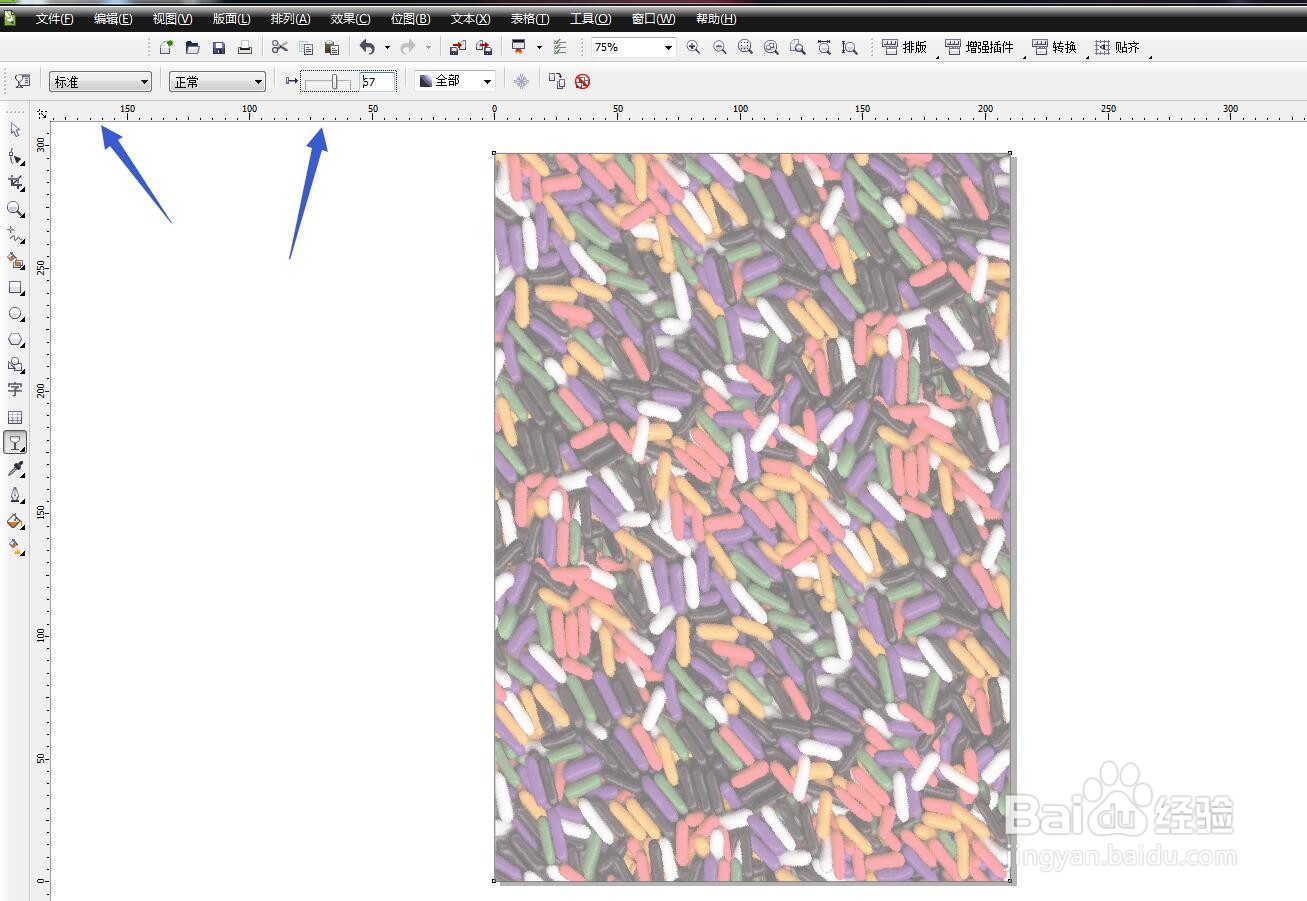The width and height of the screenshot is (1307, 901).
Task: Open the 文件(F) menu
Action: pos(54,19)
